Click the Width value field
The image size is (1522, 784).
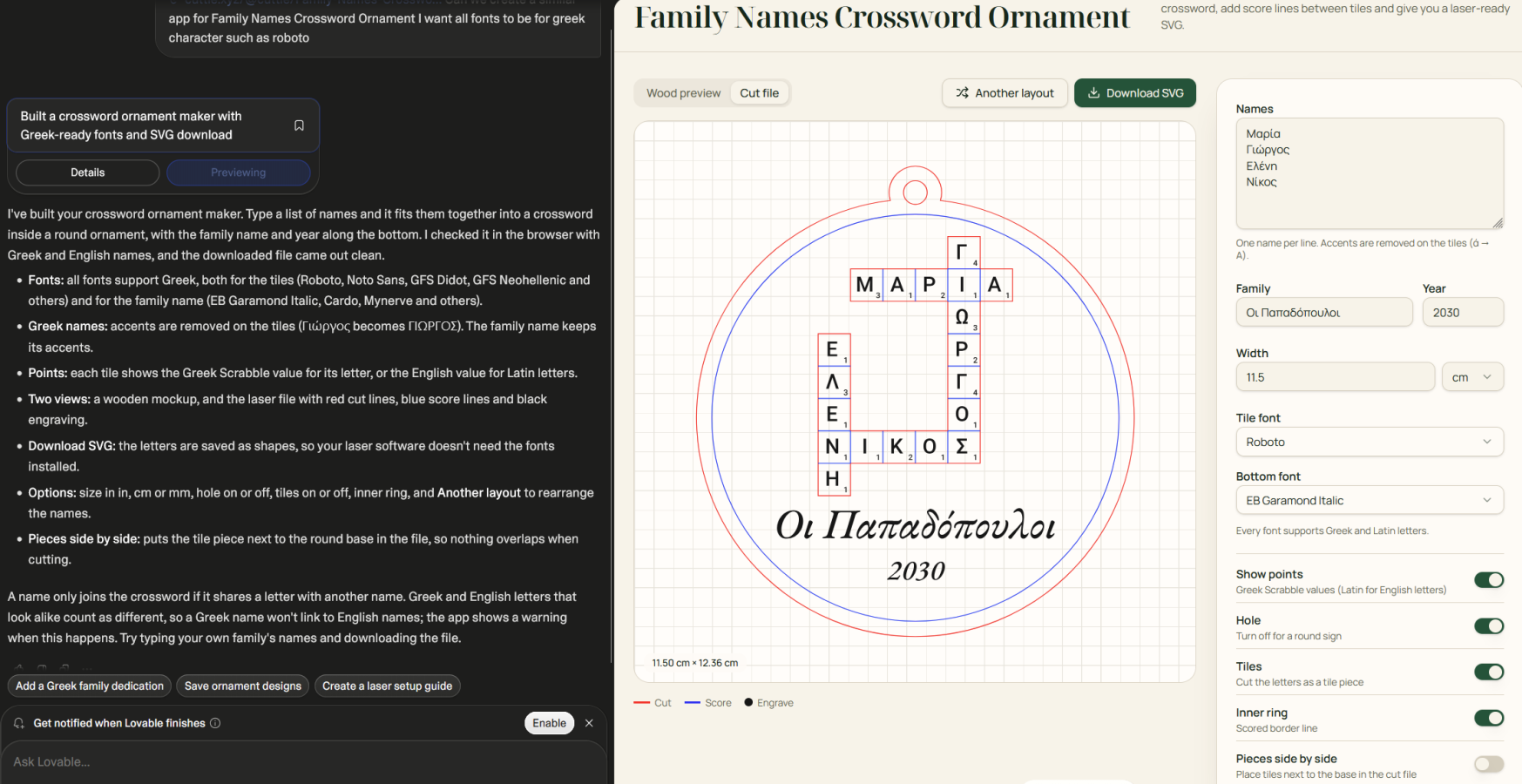pos(1335,377)
